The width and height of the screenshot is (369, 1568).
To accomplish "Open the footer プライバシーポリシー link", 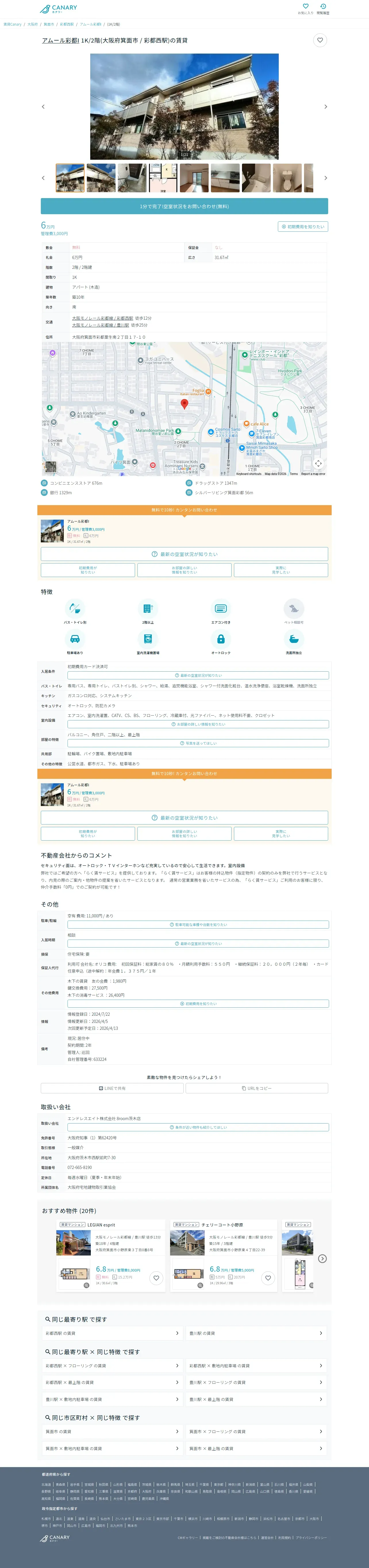I will [x=311, y=1538].
